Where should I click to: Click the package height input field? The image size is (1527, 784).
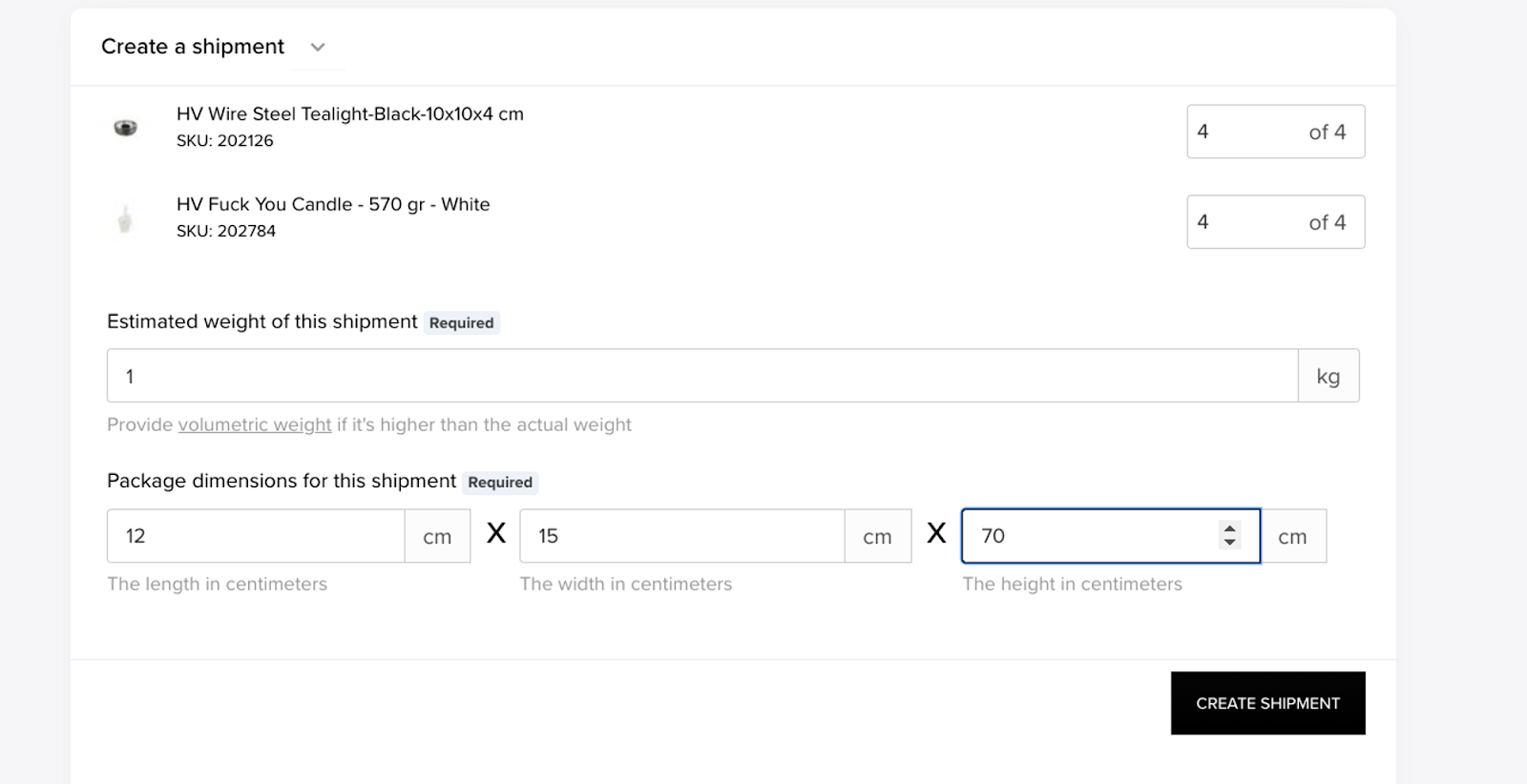tap(1088, 536)
